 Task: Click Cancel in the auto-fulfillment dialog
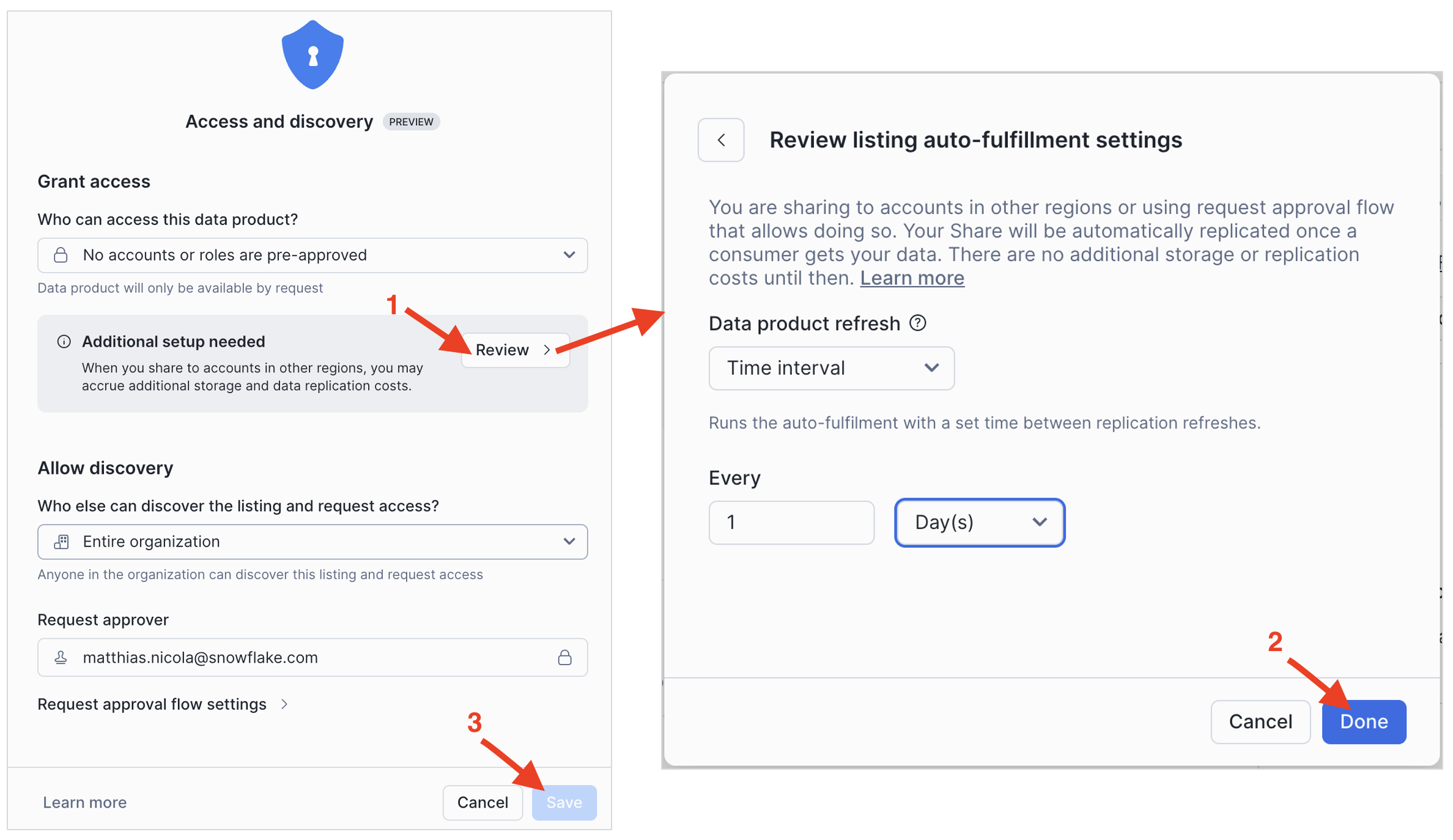click(1260, 721)
